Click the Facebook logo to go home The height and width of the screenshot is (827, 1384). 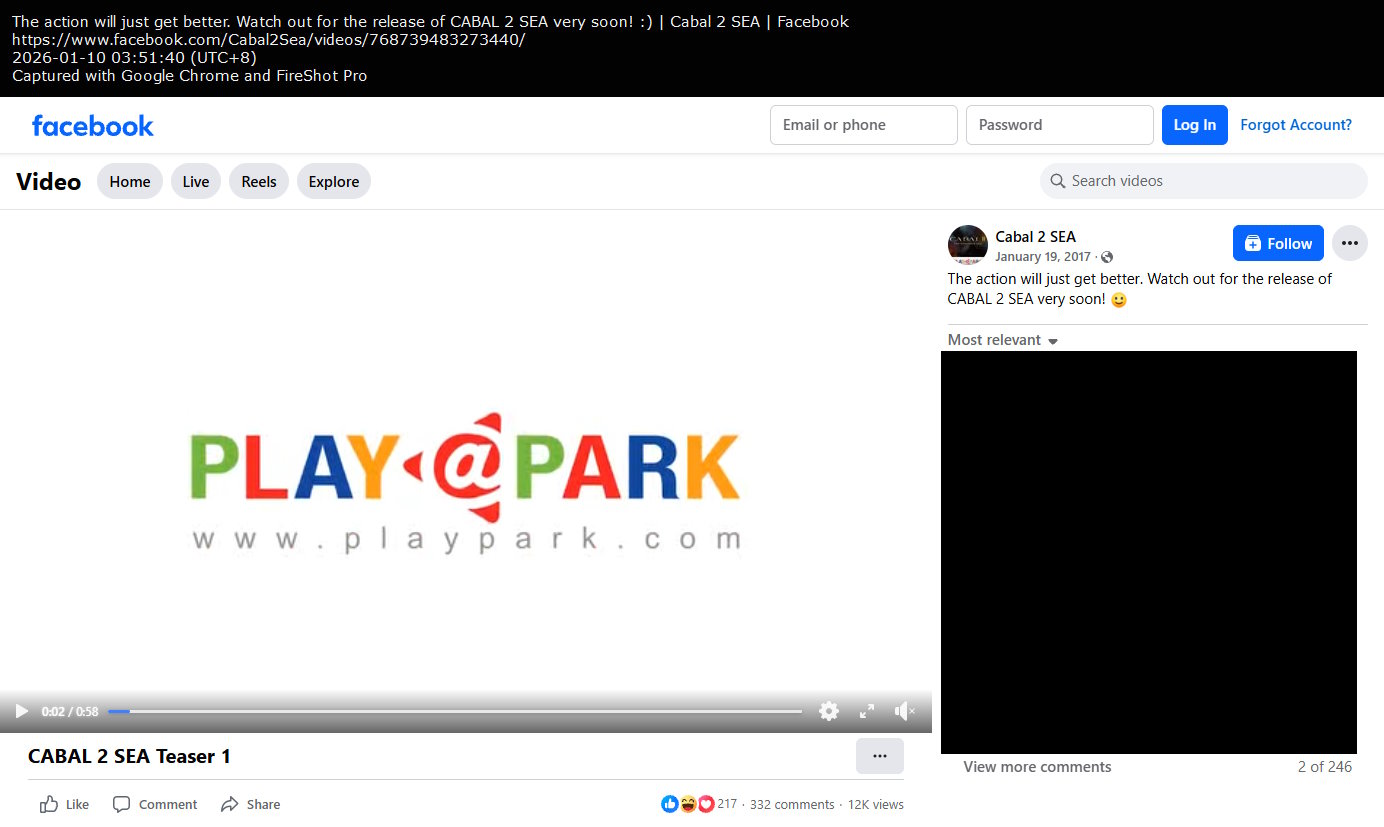(92, 125)
